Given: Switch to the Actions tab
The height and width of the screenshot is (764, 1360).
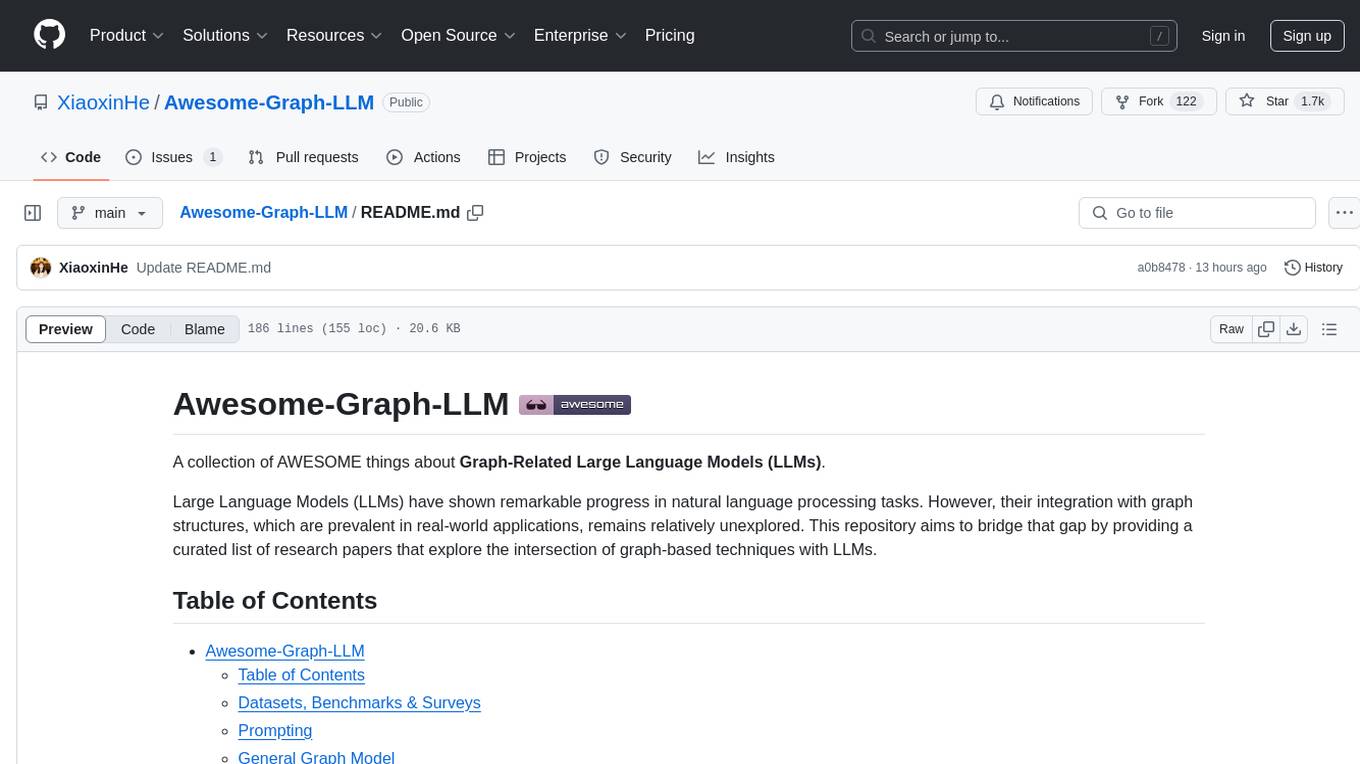Looking at the screenshot, I should [x=423, y=157].
